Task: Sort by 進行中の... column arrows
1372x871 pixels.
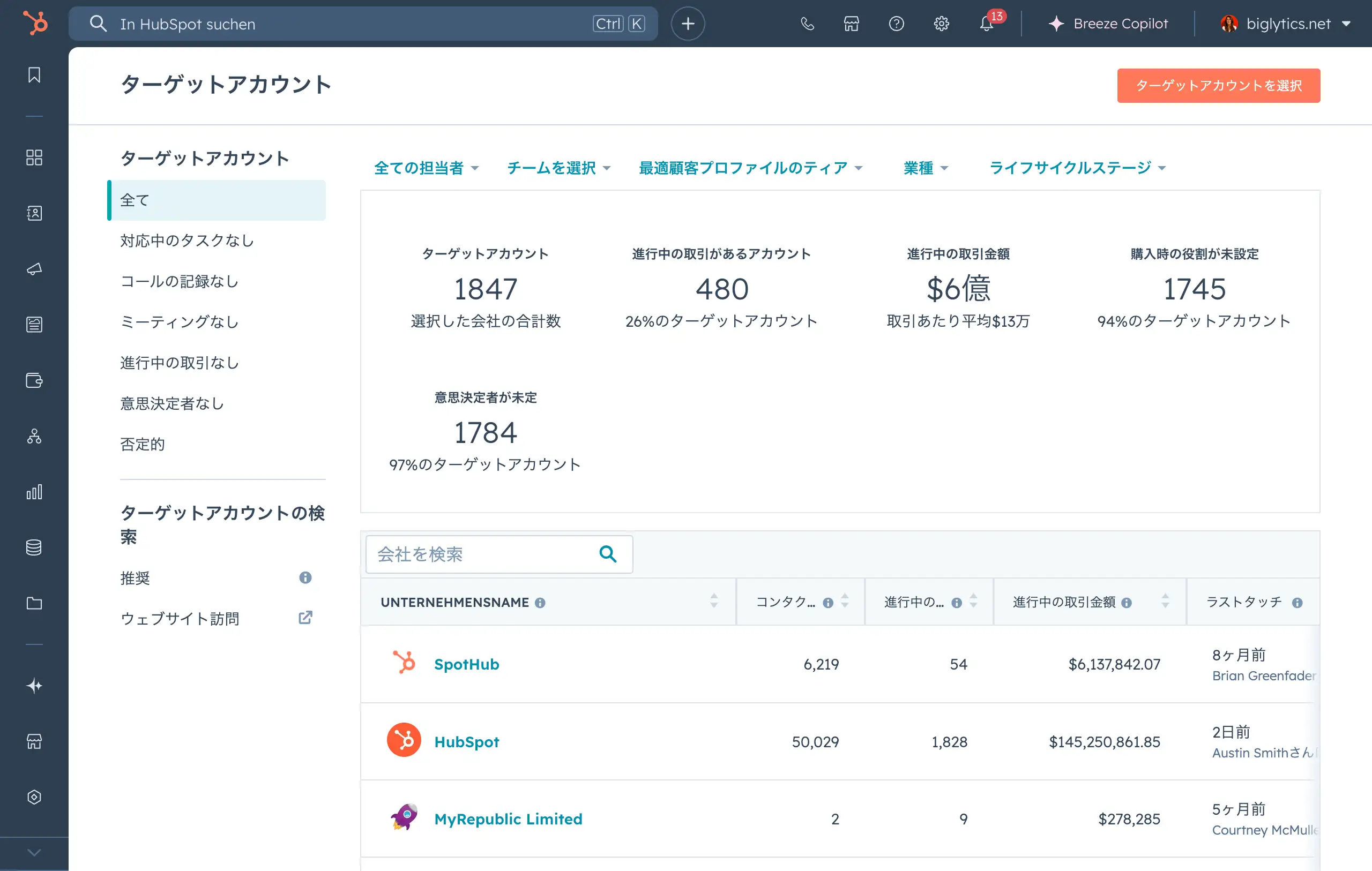Action: pyautogui.click(x=973, y=602)
